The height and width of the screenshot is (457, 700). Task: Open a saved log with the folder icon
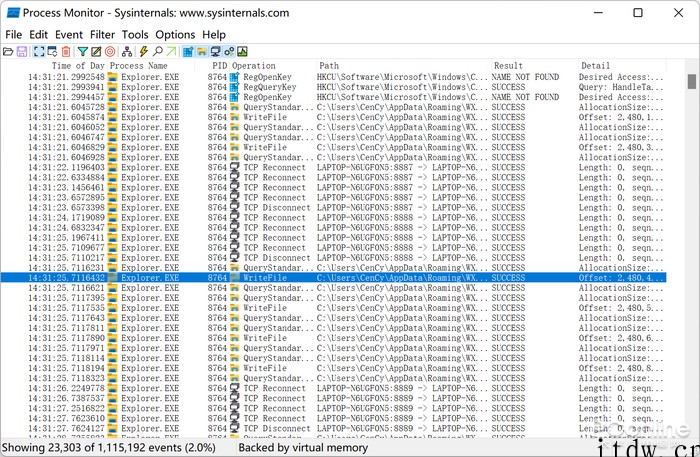tap(8, 52)
